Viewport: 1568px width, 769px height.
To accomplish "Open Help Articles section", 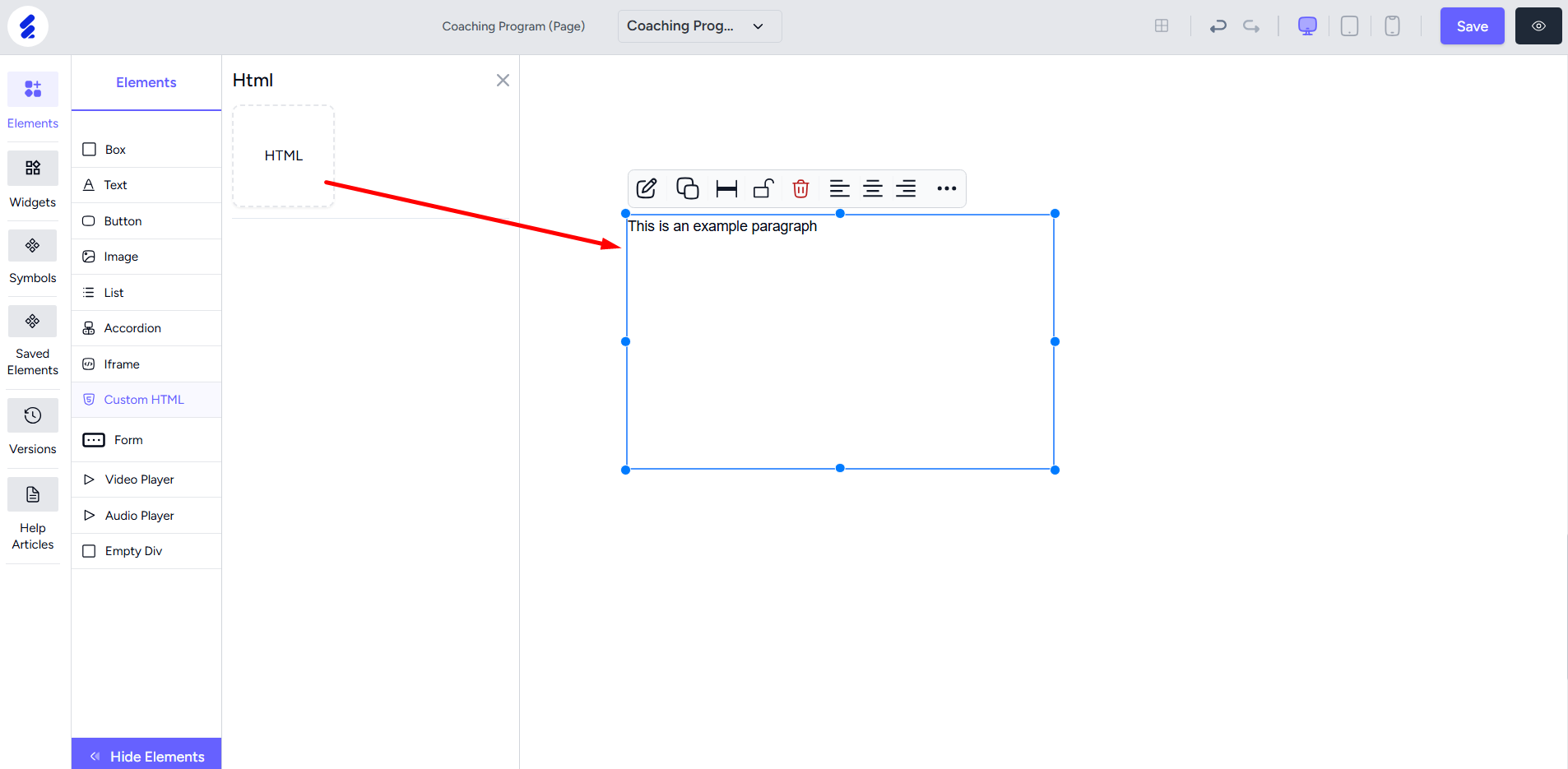I will (33, 514).
